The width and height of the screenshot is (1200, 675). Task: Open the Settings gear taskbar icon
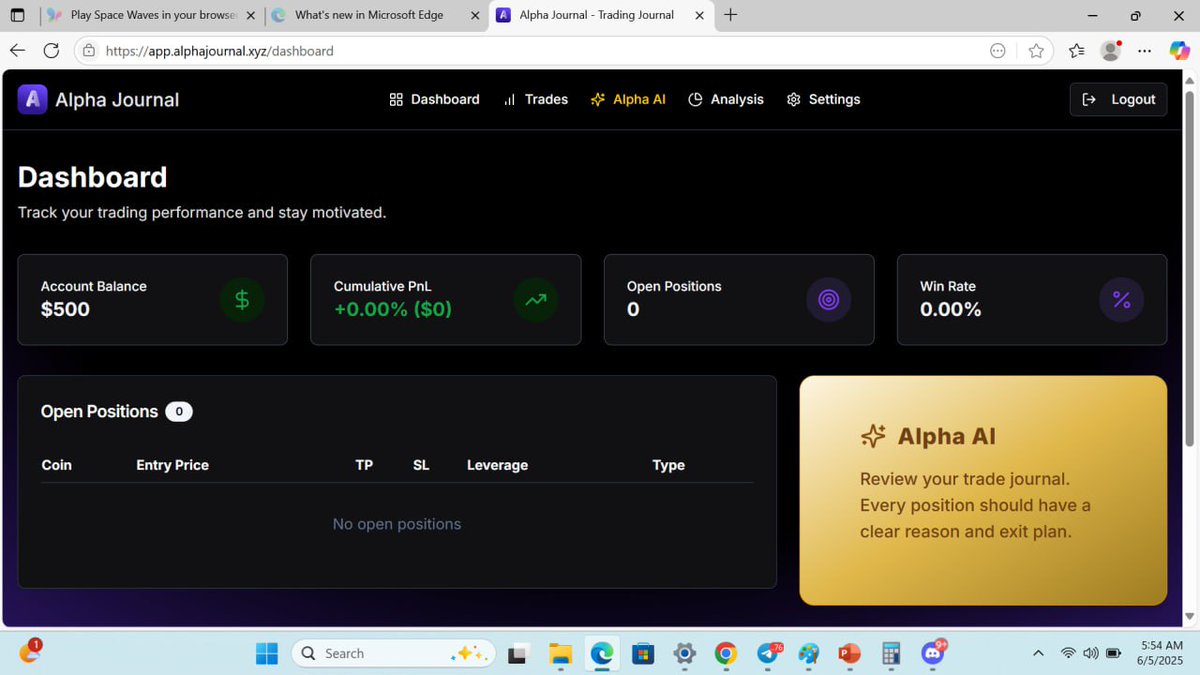coord(685,654)
